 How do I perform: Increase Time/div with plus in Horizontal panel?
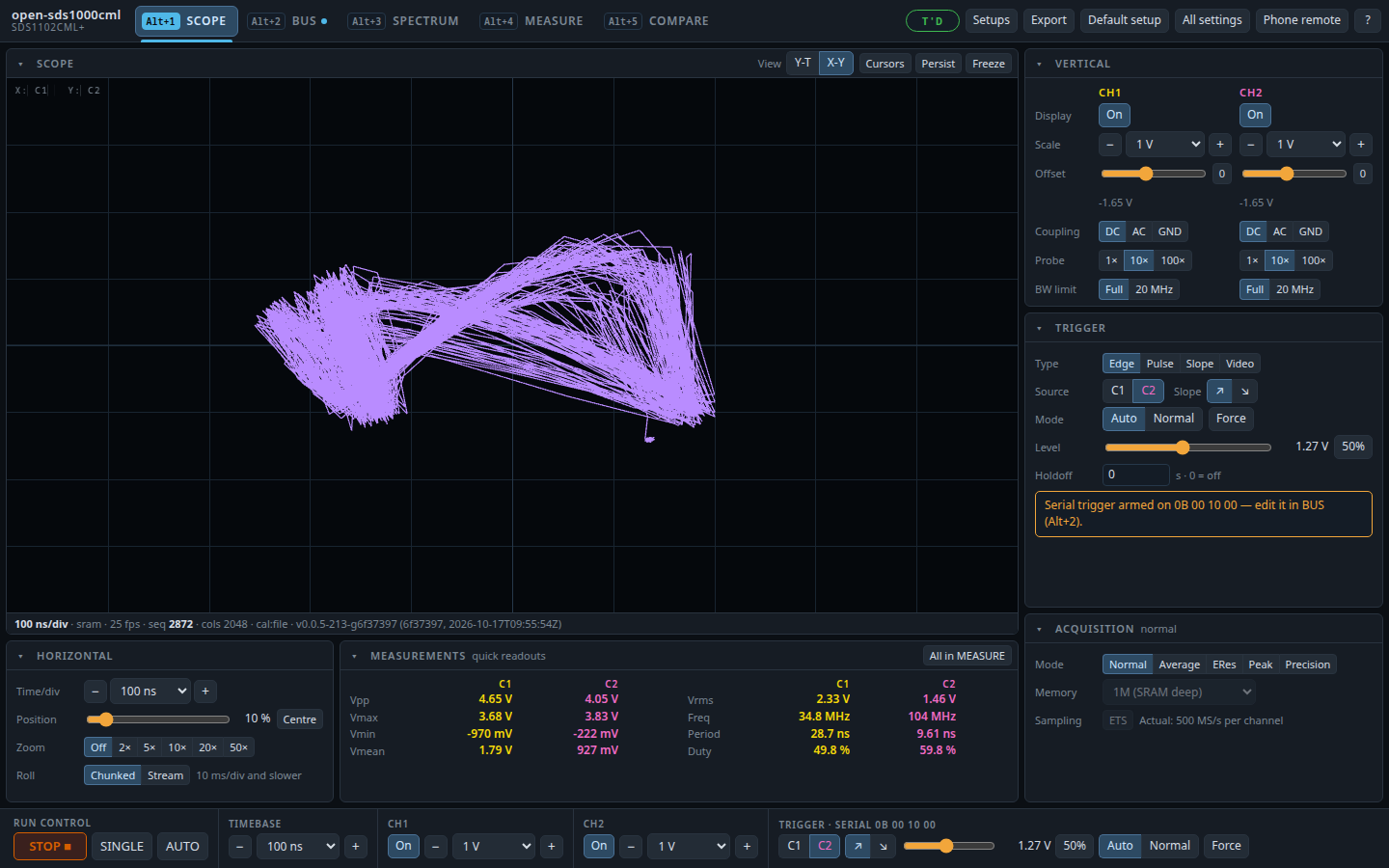(x=205, y=692)
